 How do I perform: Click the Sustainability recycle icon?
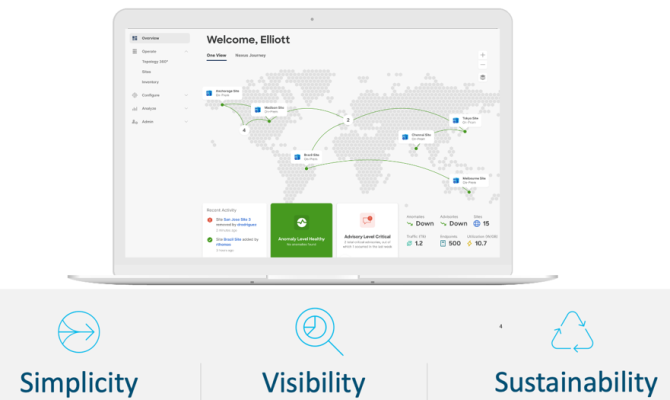(573, 331)
